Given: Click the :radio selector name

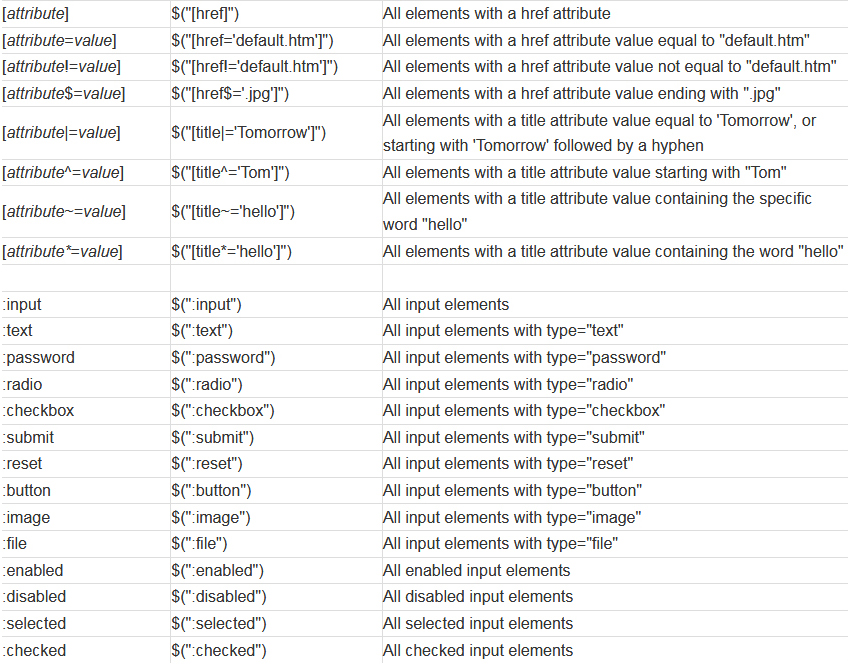Looking at the screenshot, I should coord(22,385).
